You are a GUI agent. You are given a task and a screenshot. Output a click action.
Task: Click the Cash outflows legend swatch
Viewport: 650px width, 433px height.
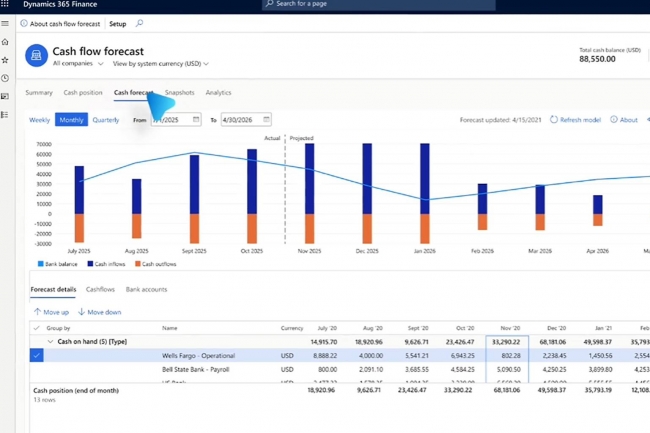(138, 264)
